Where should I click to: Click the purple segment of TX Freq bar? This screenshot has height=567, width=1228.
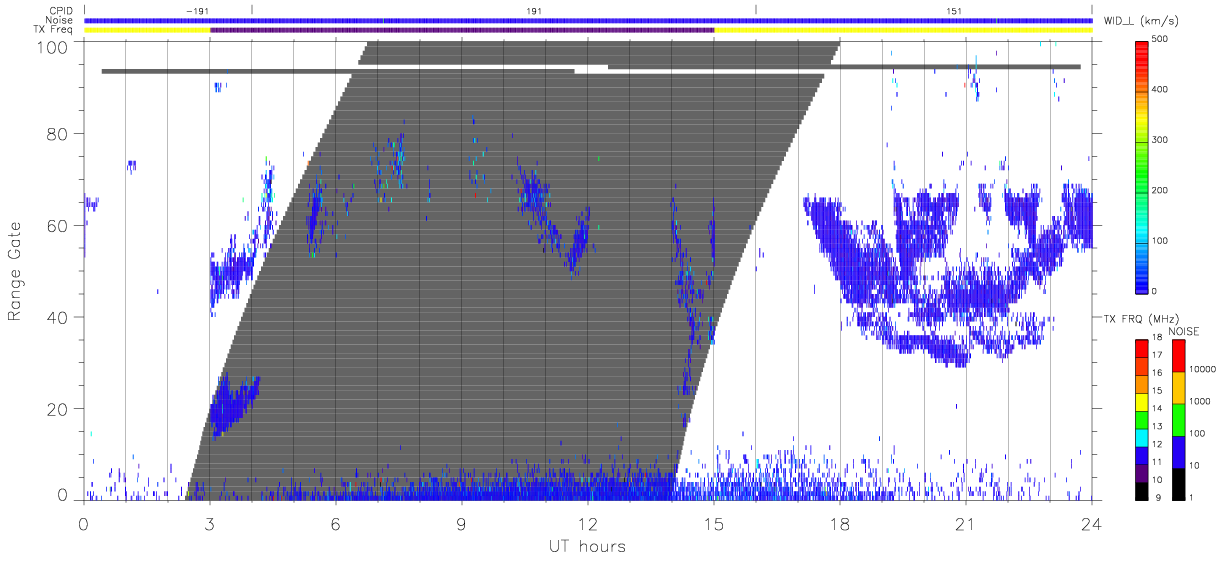(462, 30)
